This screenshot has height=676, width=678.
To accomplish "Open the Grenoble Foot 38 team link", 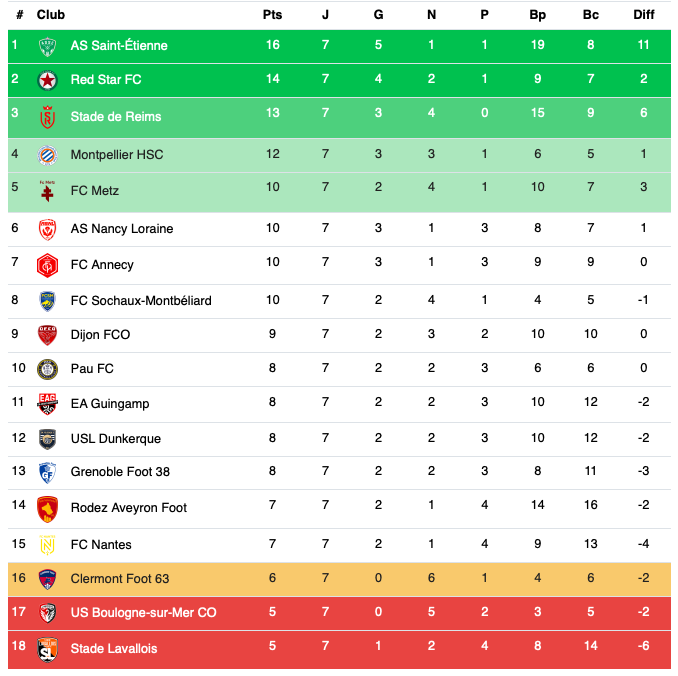I will [120, 472].
